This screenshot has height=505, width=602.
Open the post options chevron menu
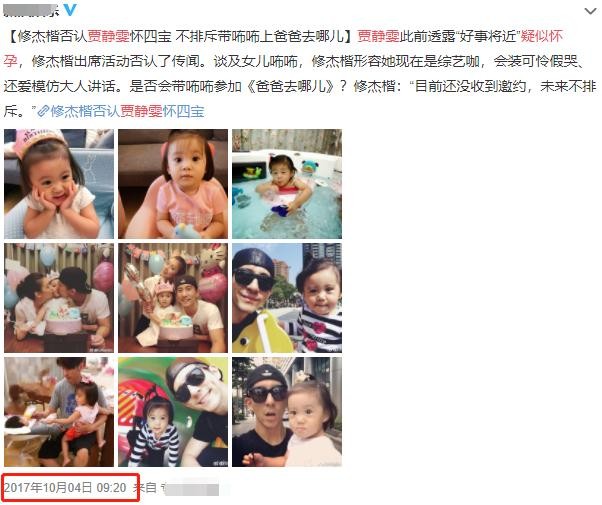pyautogui.click(x=590, y=11)
